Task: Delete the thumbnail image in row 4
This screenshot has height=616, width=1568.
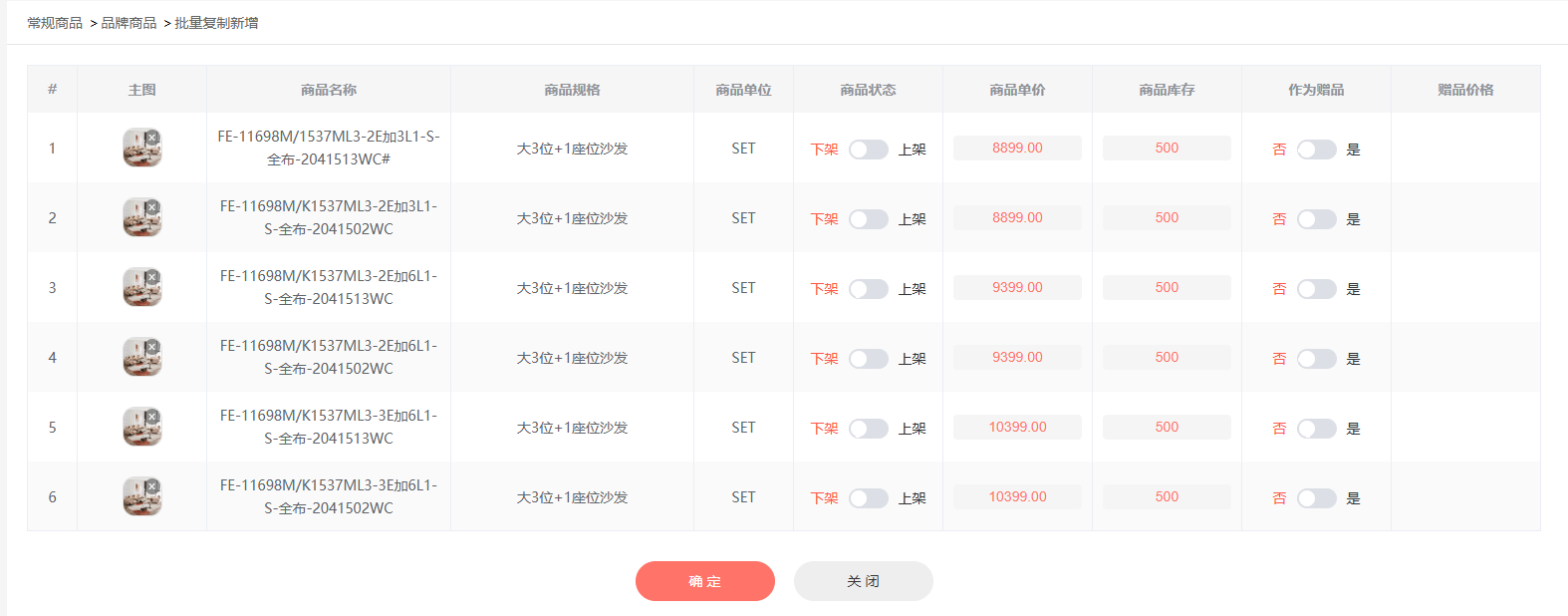Action: (x=152, y=347)
